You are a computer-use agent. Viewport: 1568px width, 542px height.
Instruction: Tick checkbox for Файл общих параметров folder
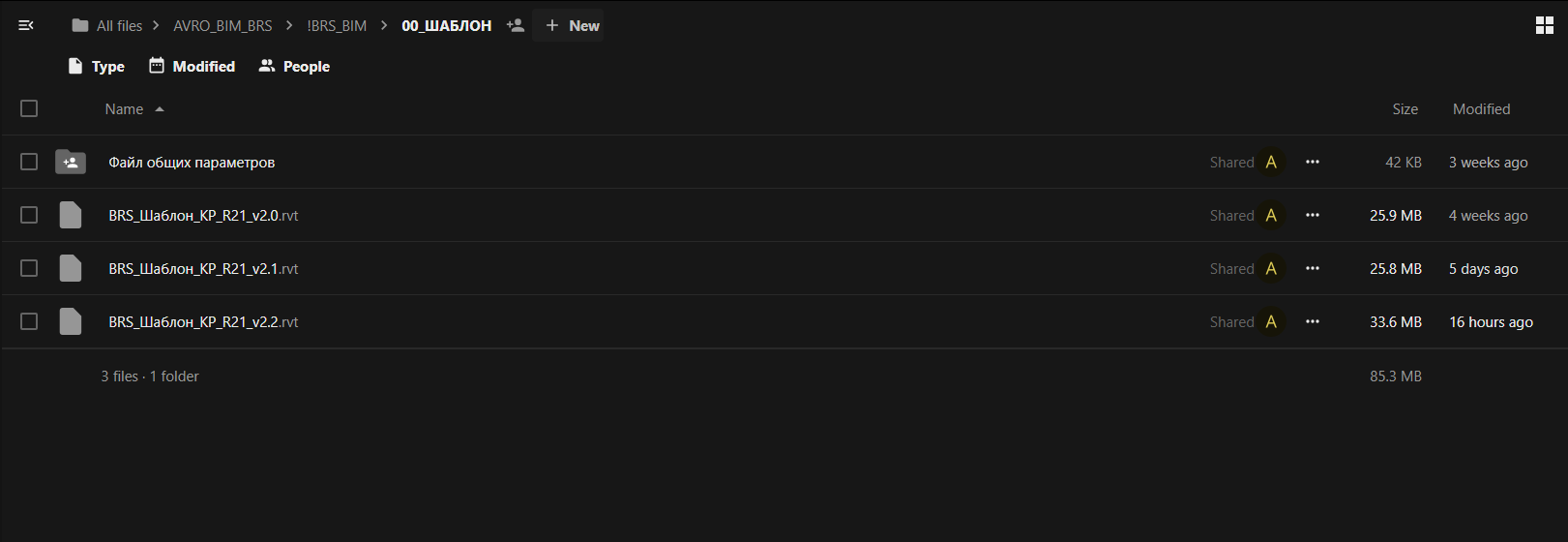click(x=29, y=162)
